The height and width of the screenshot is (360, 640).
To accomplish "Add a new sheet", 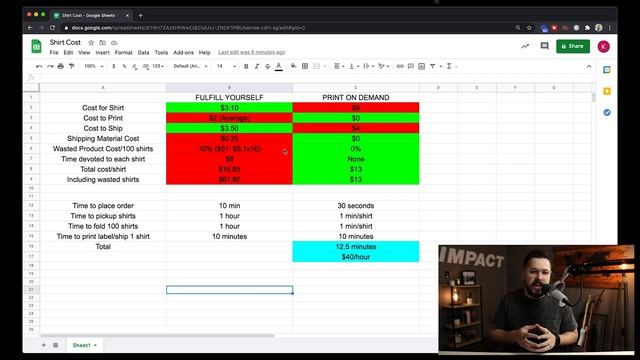I will pyautogui.click(x=44, y=345).
